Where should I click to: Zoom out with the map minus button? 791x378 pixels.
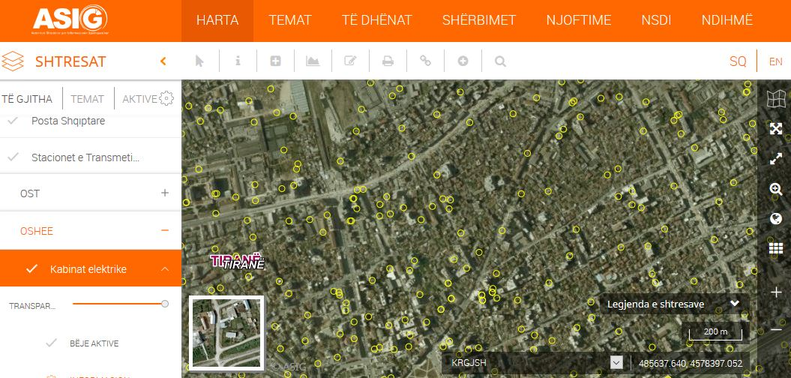[776, 330]
